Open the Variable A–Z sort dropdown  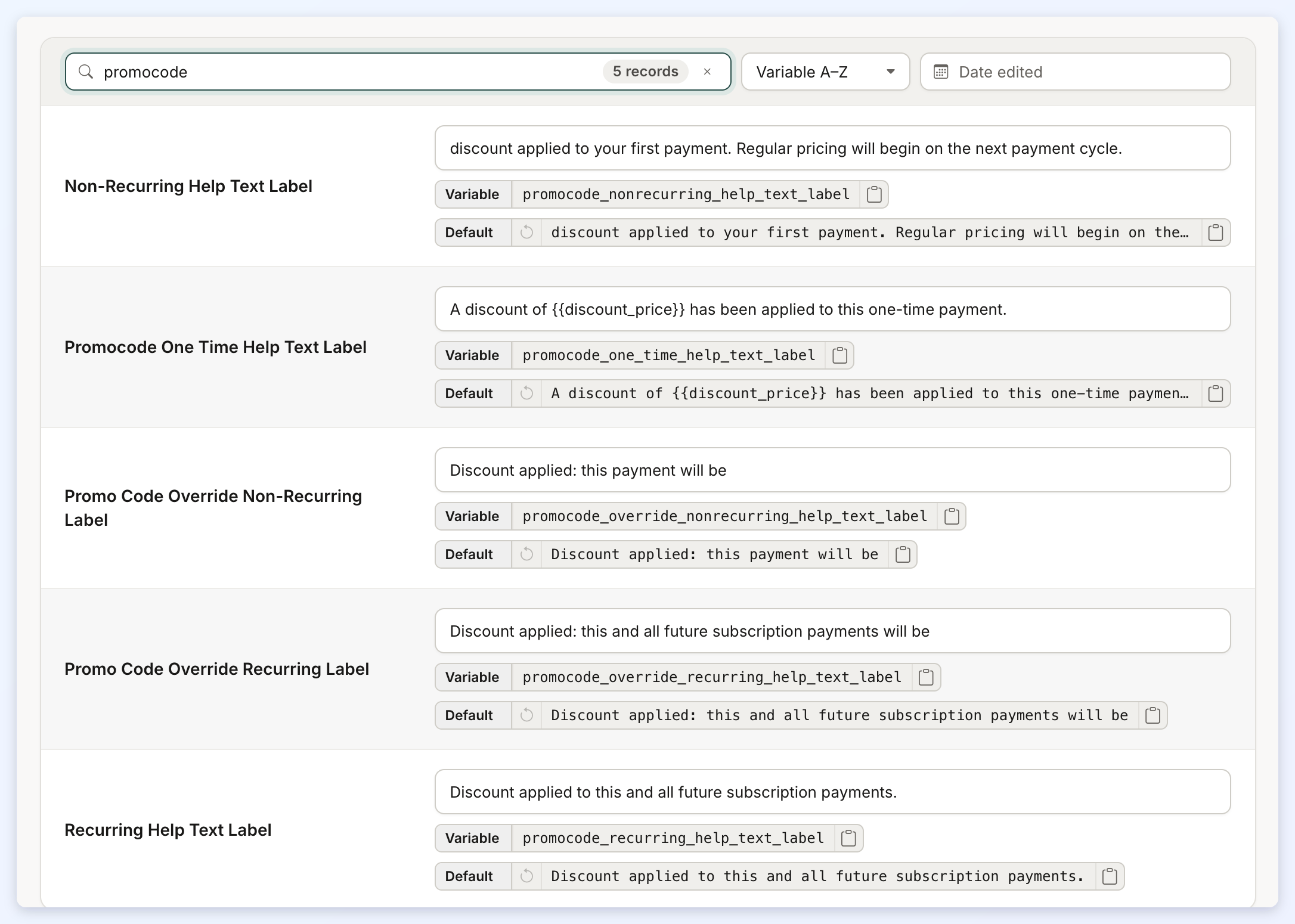825,72
